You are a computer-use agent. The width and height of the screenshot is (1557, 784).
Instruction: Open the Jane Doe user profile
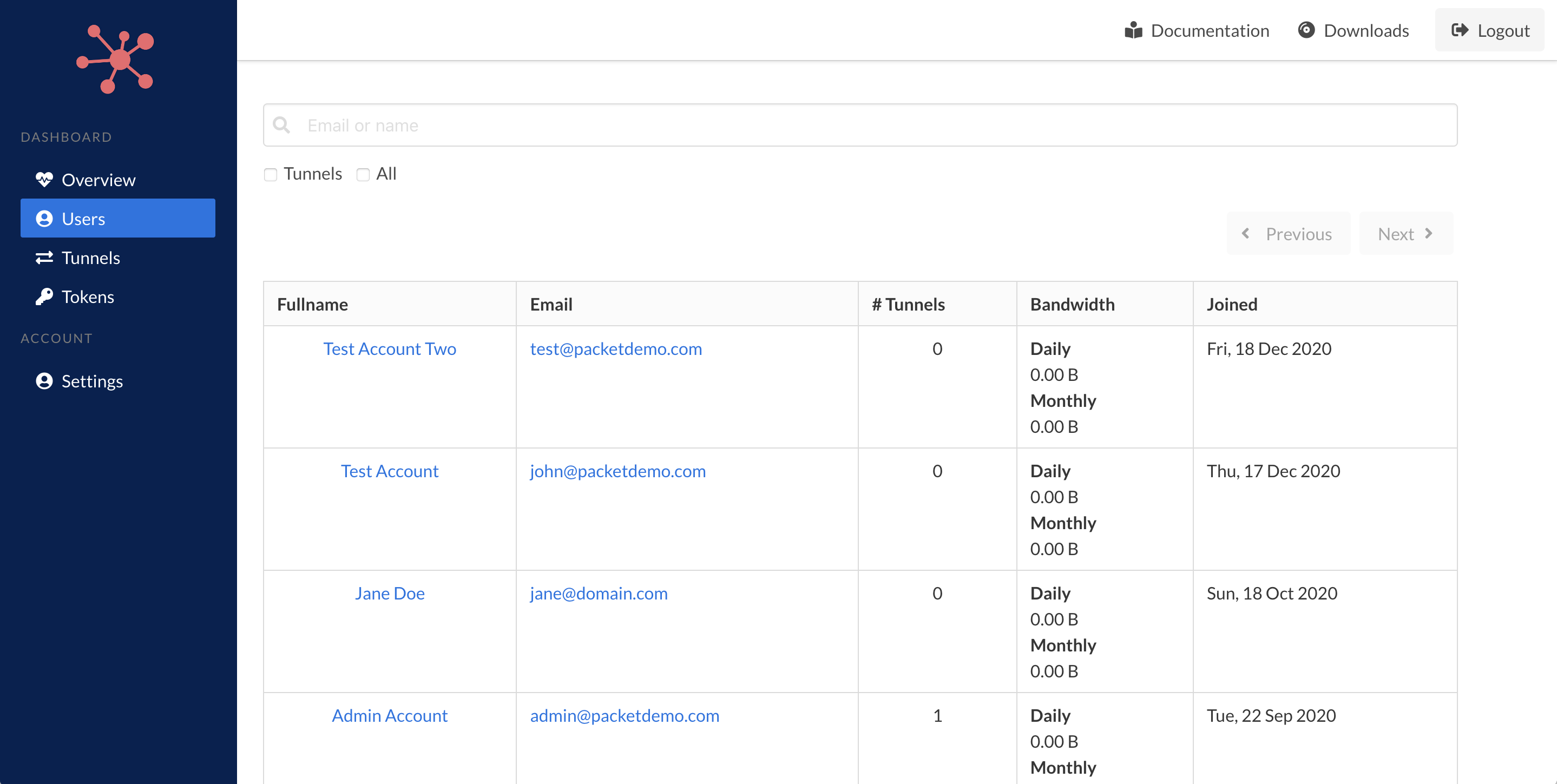(x=390, y=593)
